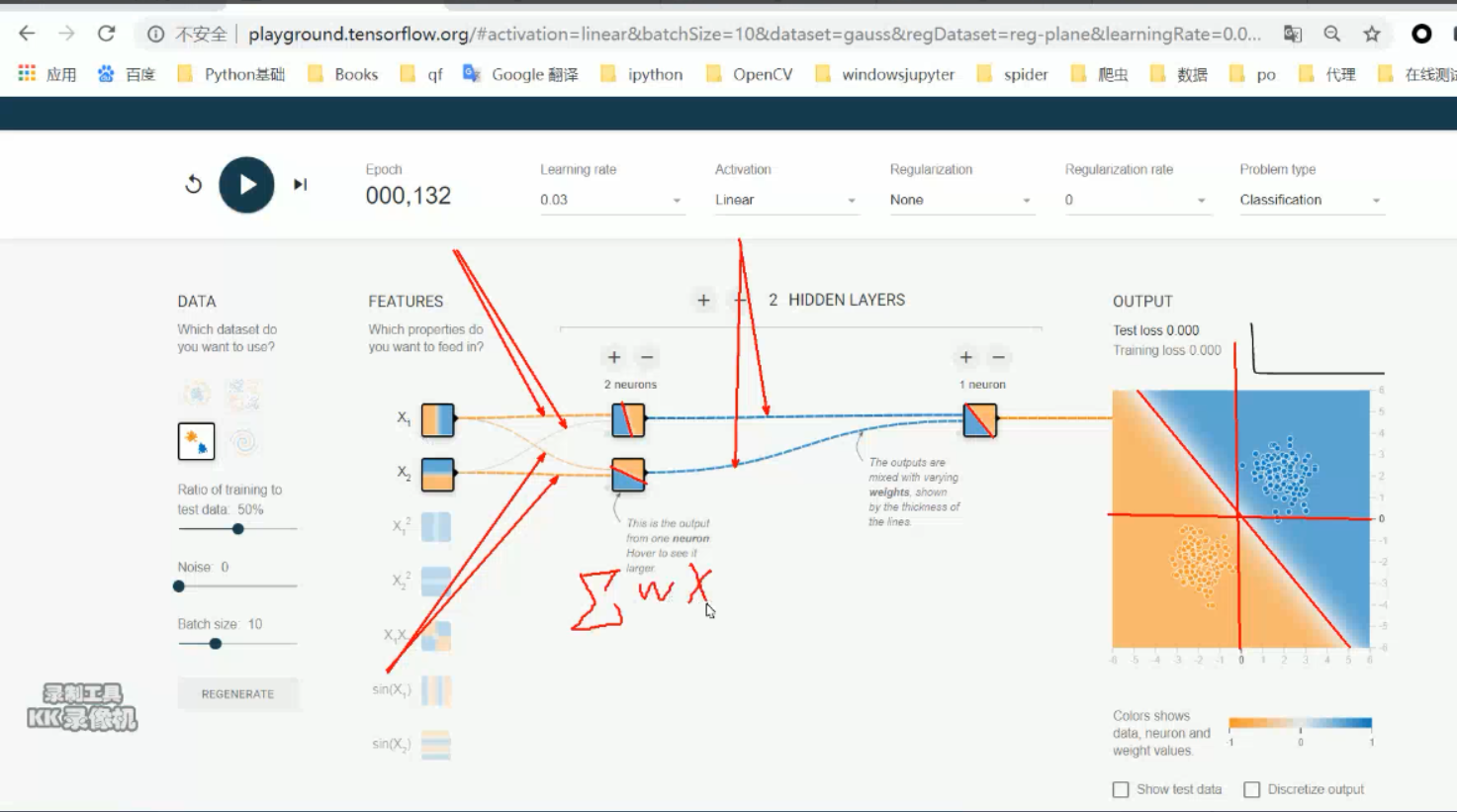Start training with the play button
This screenshot has height=812, width=1457.
[x=246, y=185]
